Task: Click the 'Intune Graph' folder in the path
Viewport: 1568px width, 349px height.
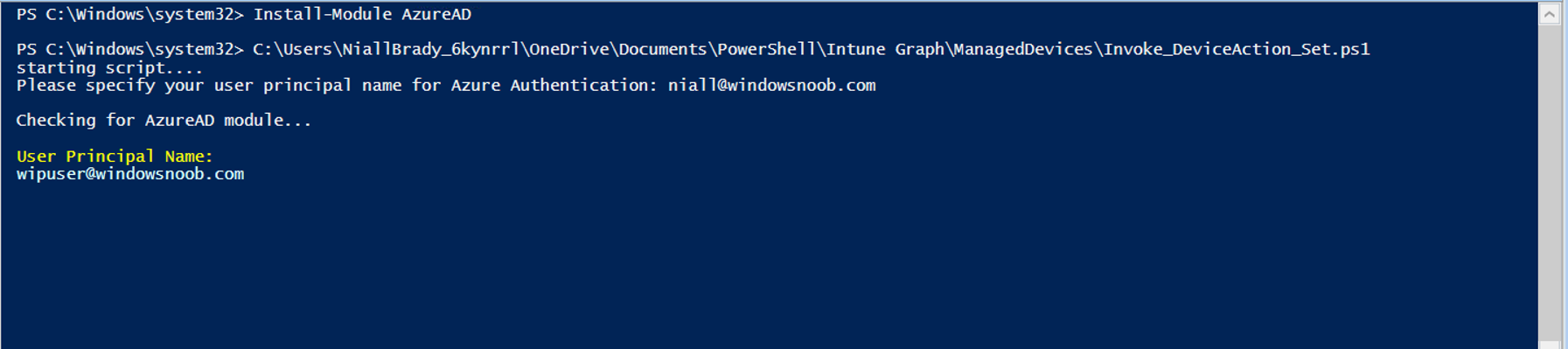Action: (x=885, y=50)
